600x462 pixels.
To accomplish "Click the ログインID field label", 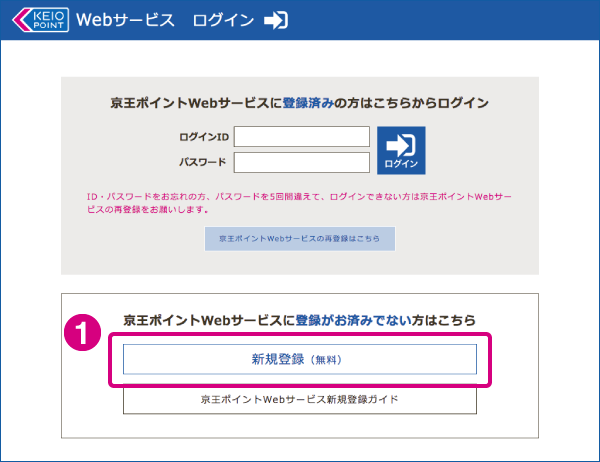I will (203, 136).
